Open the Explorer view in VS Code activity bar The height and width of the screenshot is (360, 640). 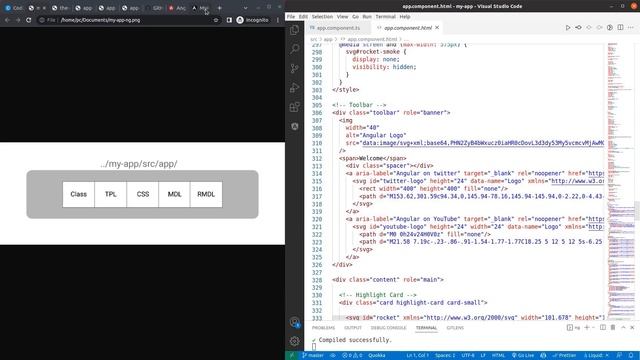294,30
